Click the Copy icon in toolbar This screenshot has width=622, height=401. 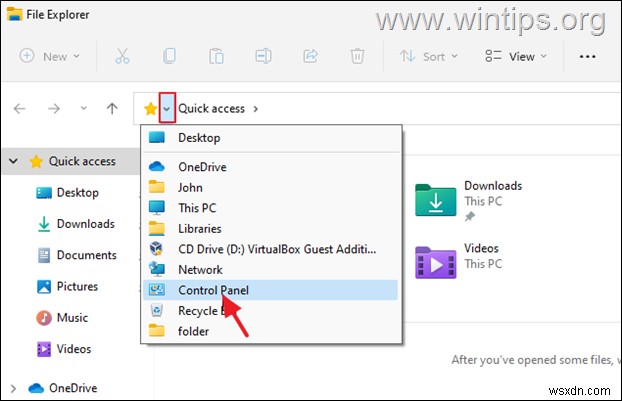(x=169, y=56)
